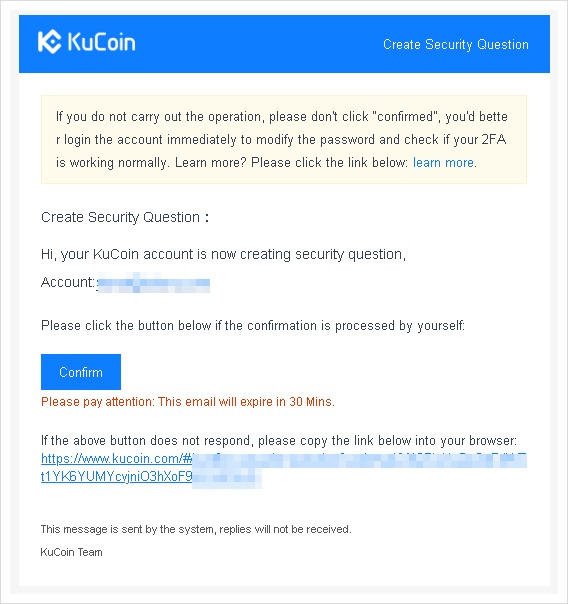Click the 'KuCoin Team' signature
This screenshot has width=568, height=604.
[x=72, y=552]
